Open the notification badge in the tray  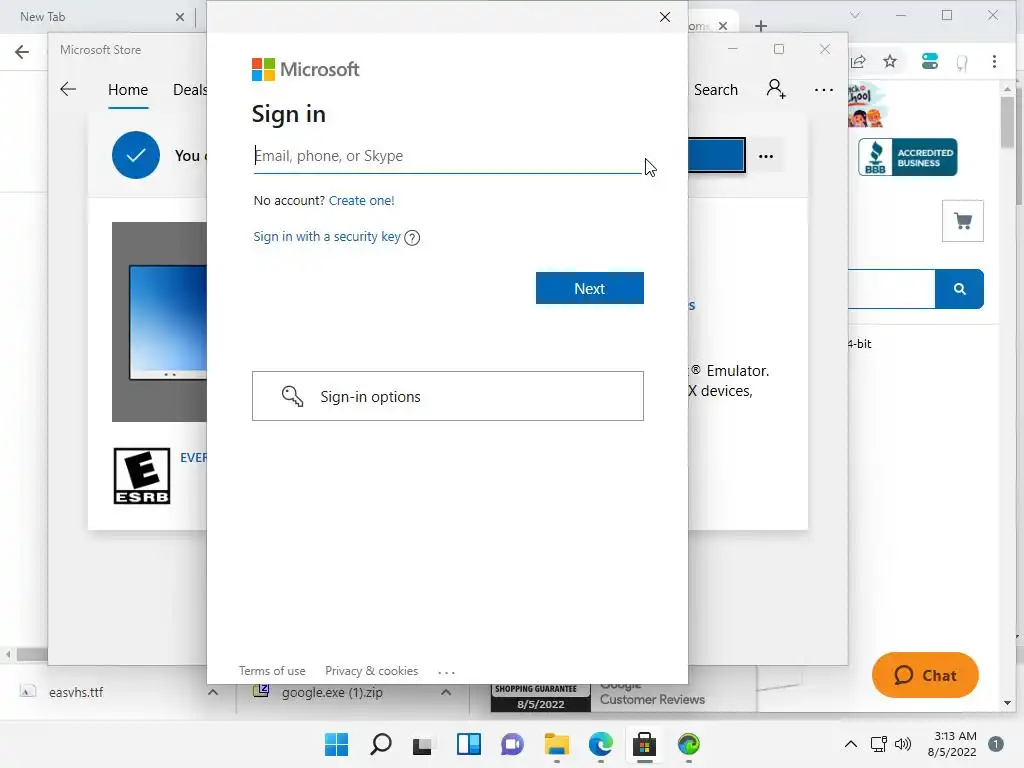click(996, 744)
